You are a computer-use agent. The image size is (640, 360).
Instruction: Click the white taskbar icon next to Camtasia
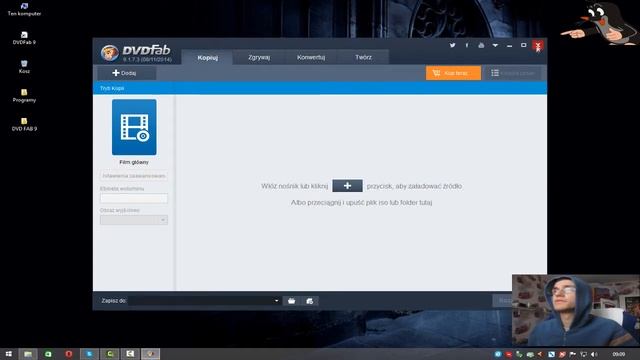pyautogui.click(x=130, y=354)
